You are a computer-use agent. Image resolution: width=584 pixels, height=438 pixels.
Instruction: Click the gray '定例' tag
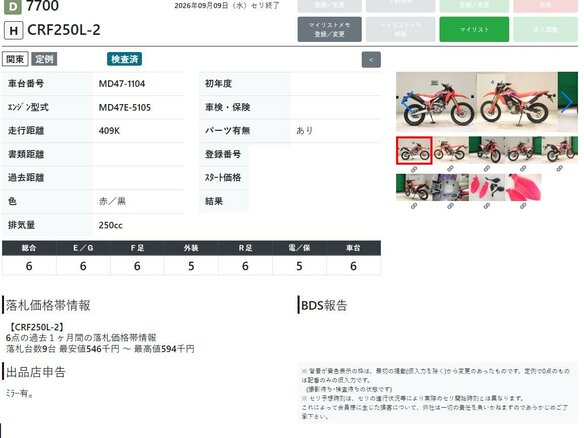coord(44,59)
